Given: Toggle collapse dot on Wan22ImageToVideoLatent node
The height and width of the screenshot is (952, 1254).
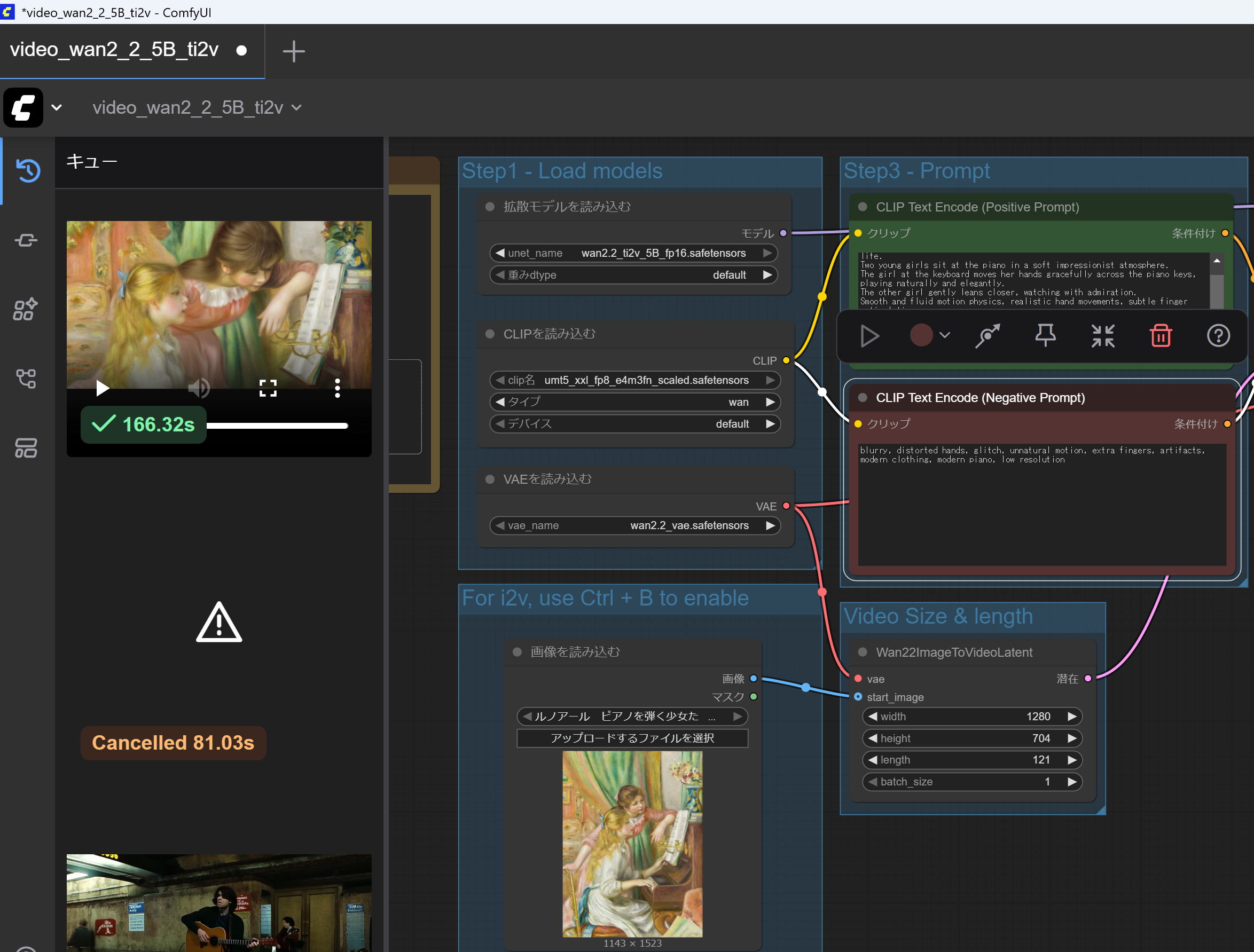Looking at the screenshot, I should (863, 652).
